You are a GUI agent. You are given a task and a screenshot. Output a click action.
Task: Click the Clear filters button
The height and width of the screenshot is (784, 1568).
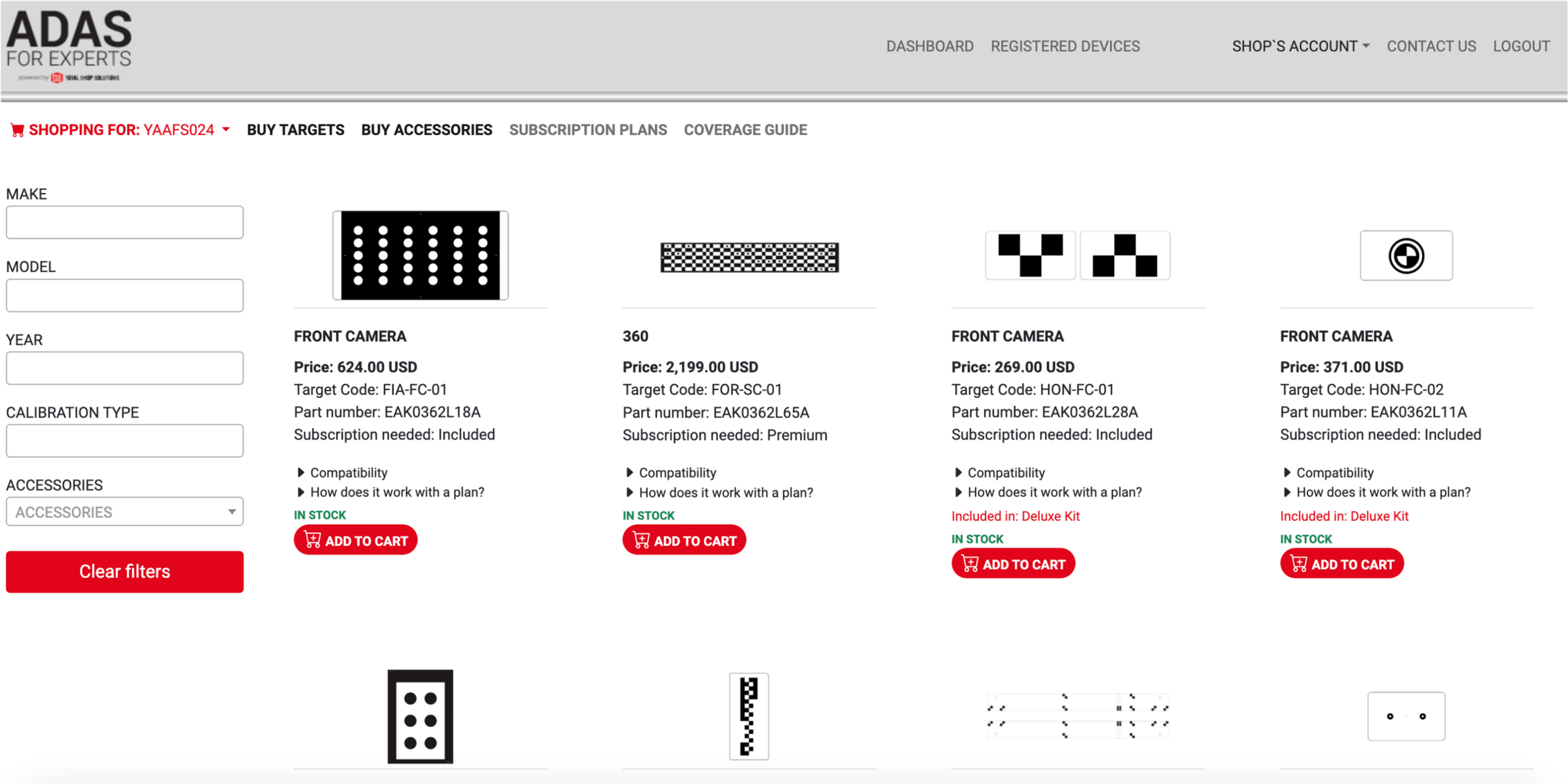(x=123, y=572)
